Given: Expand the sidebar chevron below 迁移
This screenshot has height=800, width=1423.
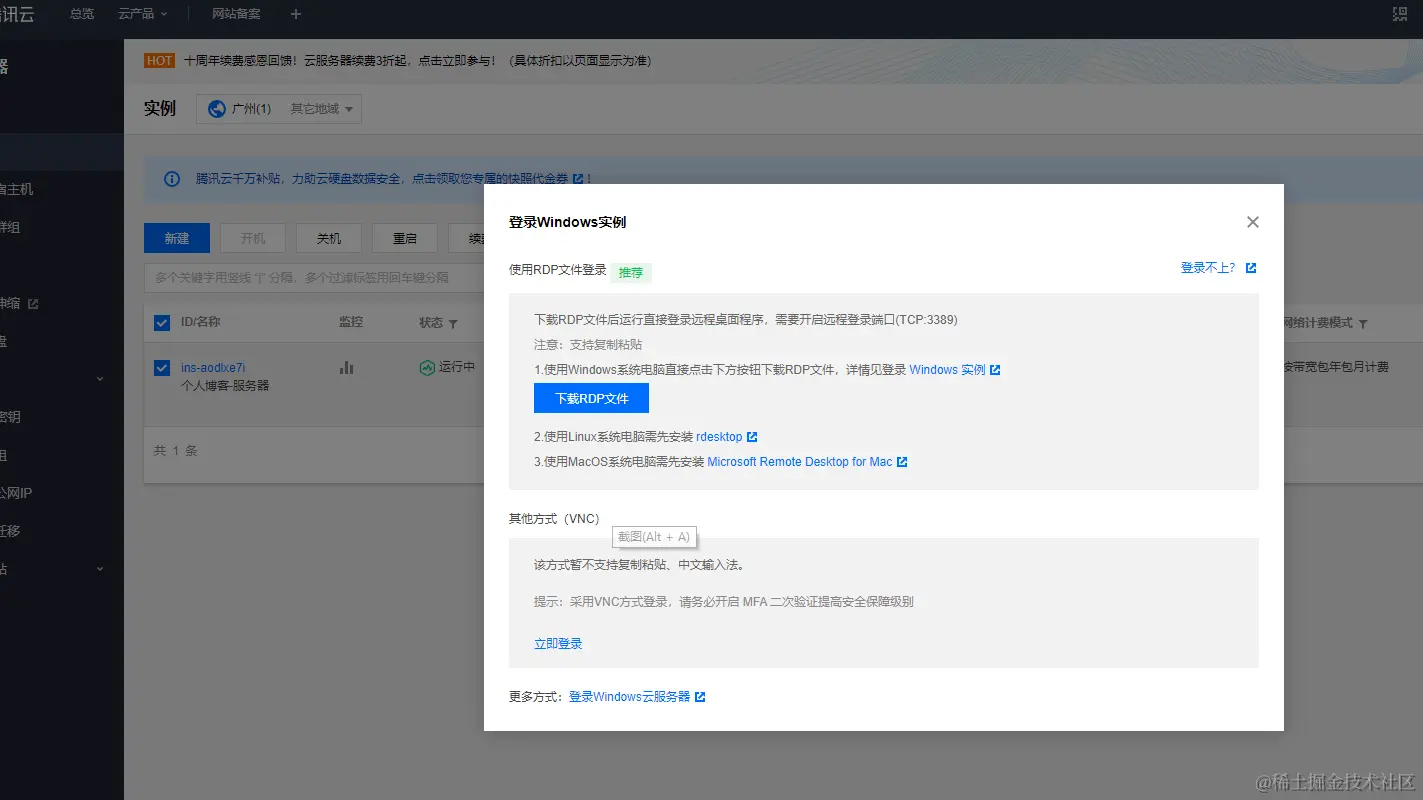Looking at the screenshot, I should (100, 569).
